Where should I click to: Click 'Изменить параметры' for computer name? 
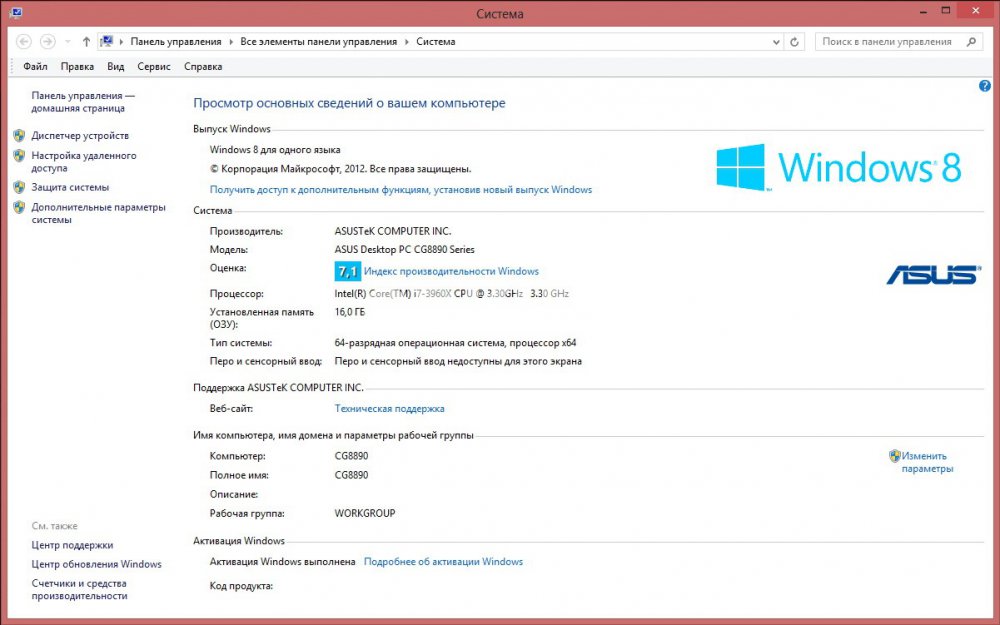(925, 462)
